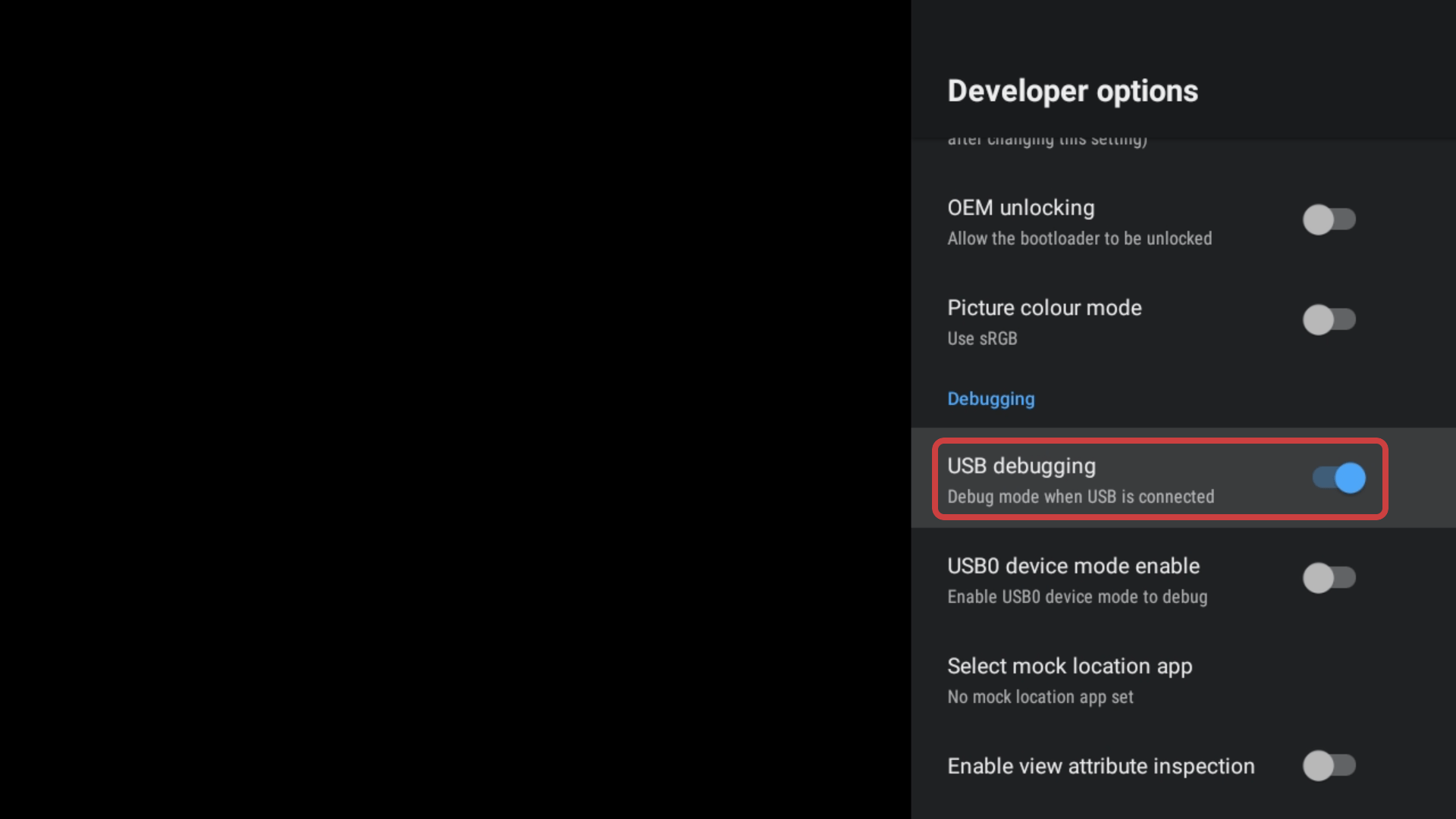The height and width of the screenshot is (819, 1456).
Task: Click "Allow the bootloader to be unlocked" text
Action: click(1079, 239)
